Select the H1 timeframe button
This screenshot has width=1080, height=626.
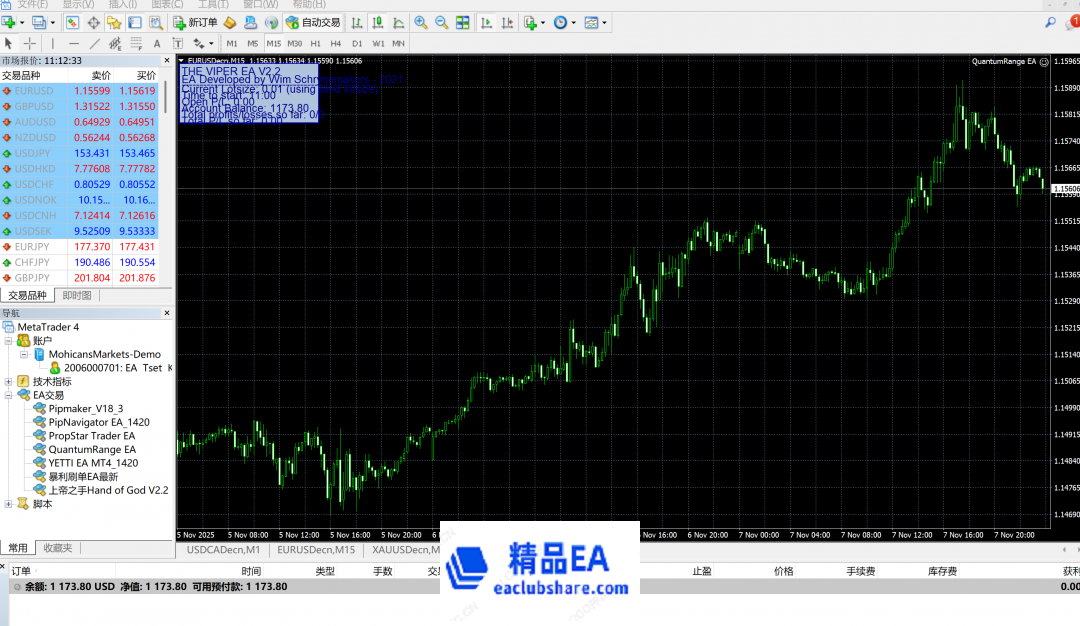tap(315, 43)
